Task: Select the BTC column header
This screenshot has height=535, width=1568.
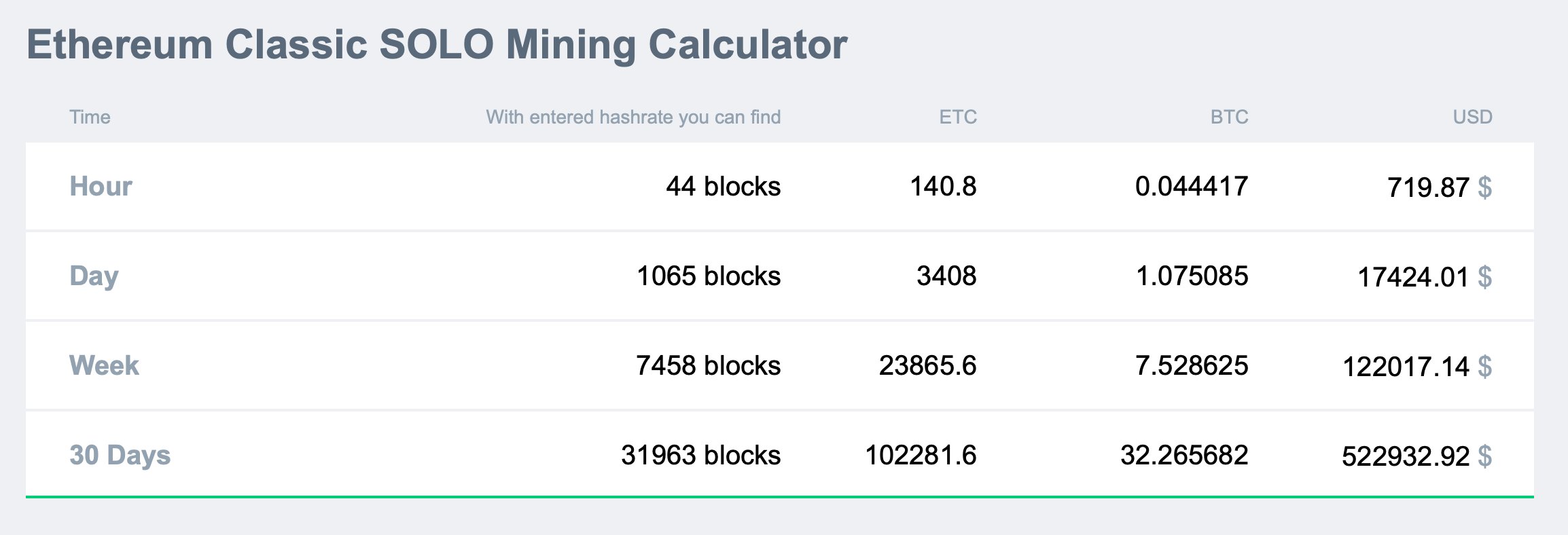Action: (x=1229, y=117)
